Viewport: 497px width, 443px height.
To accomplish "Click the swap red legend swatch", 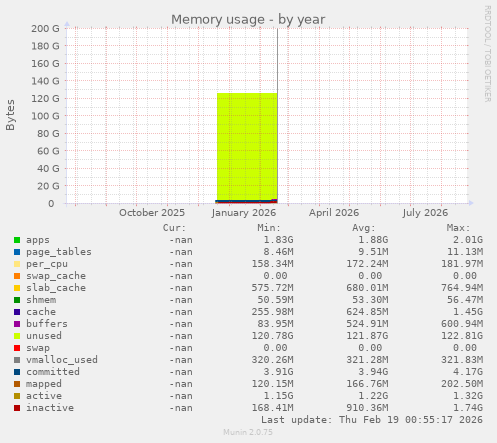I will 17,348.
